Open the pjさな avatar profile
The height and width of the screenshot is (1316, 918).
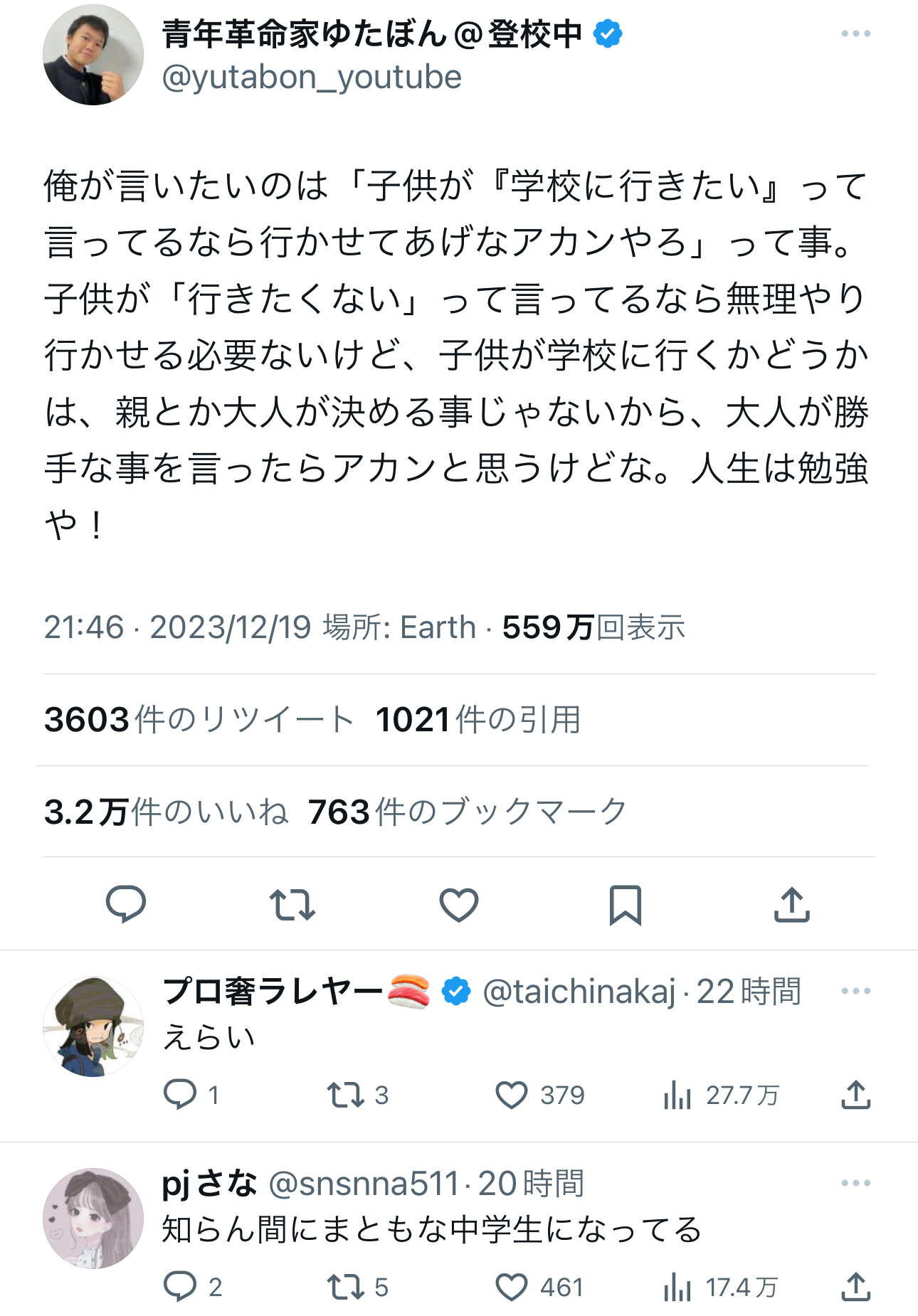93,1219
